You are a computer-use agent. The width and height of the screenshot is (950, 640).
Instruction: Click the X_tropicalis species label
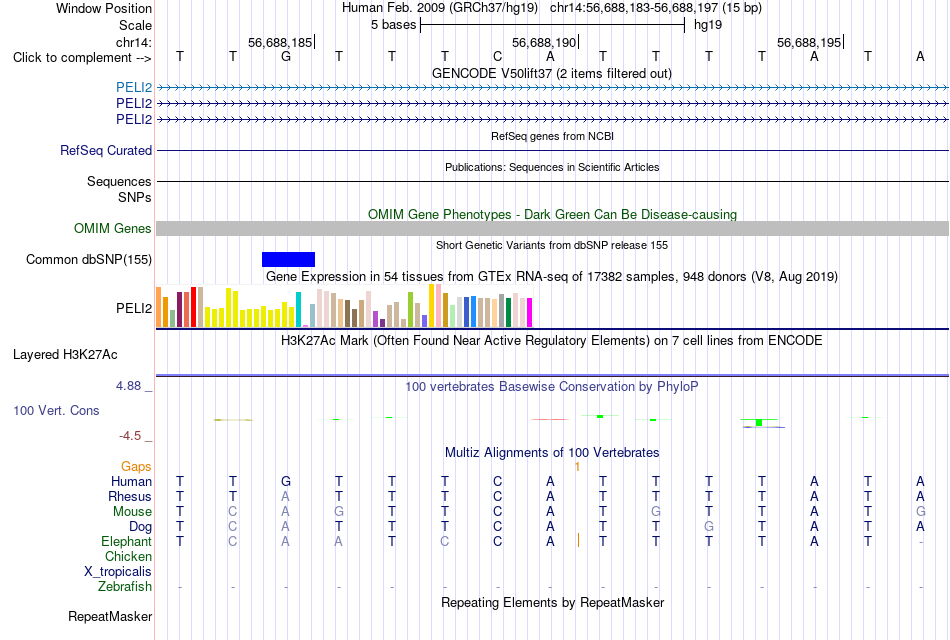[x=118, y=572]
